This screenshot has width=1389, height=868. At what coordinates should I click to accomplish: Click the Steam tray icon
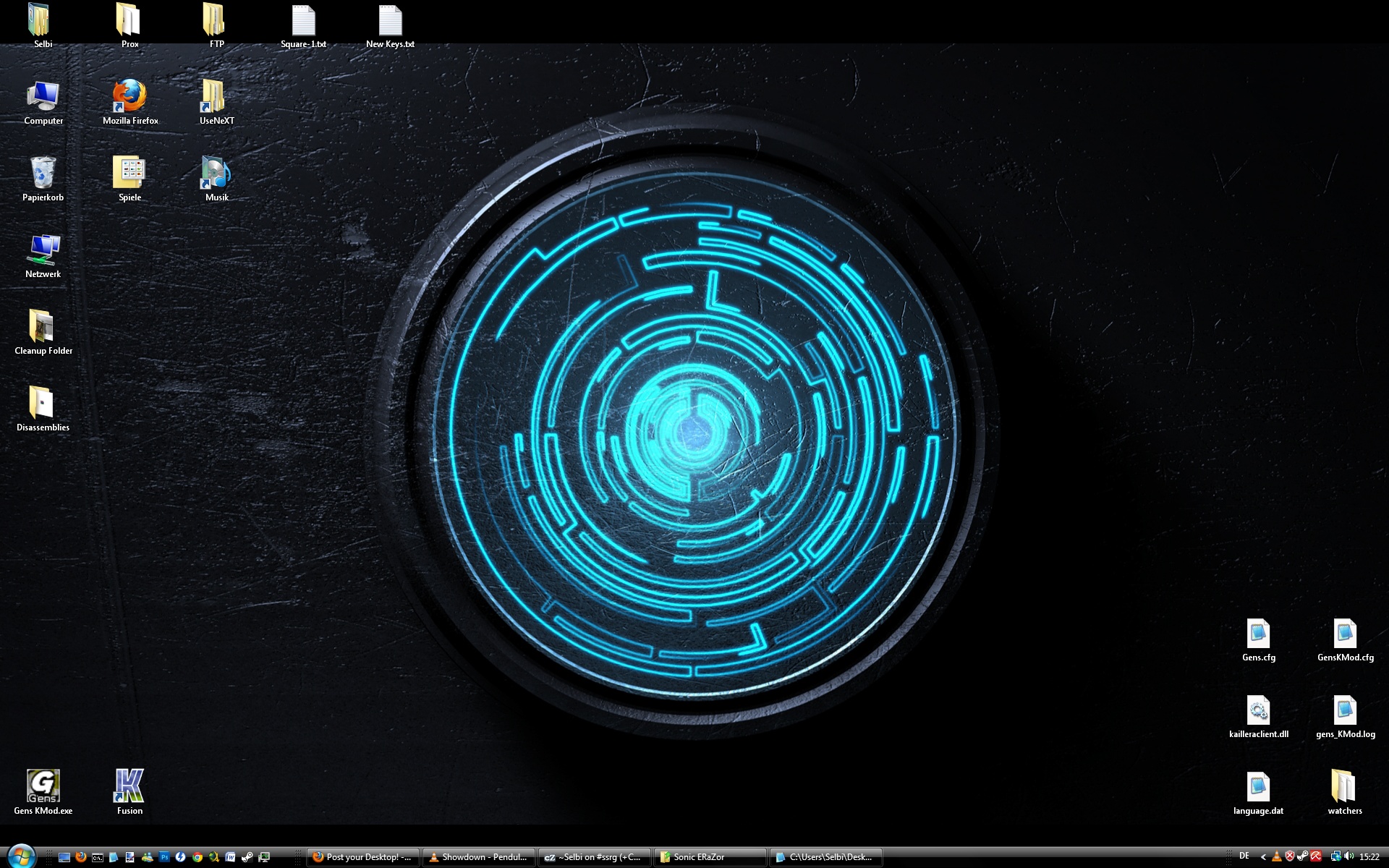point(1303,856)
